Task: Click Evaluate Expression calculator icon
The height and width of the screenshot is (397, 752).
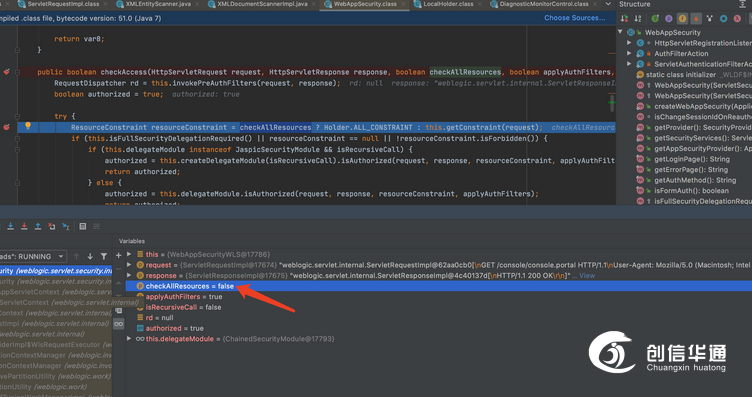Action: click(x=82, y=226)
